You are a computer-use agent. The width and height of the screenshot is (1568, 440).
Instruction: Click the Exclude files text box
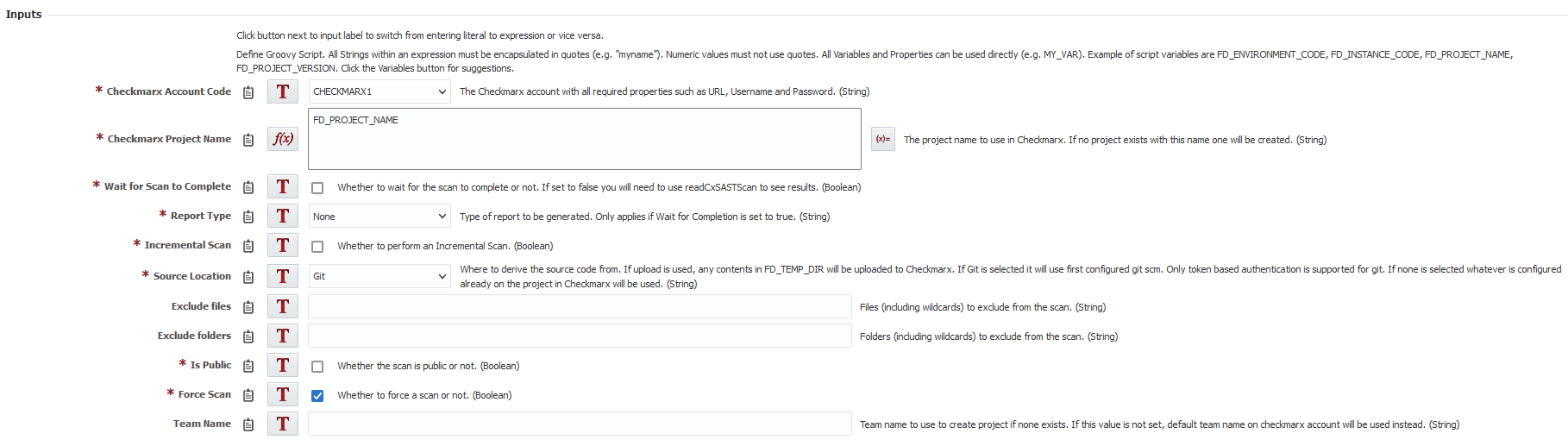pos(580,306)
